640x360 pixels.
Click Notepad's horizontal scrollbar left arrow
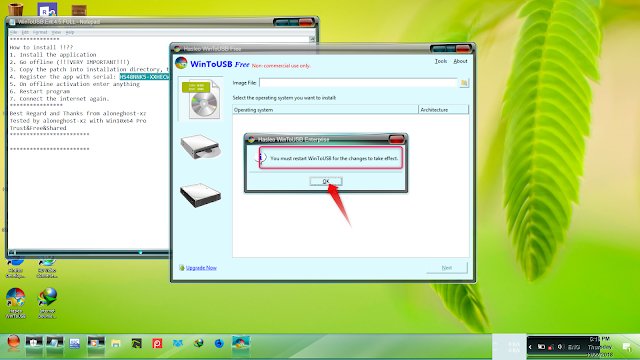point(12,252)
